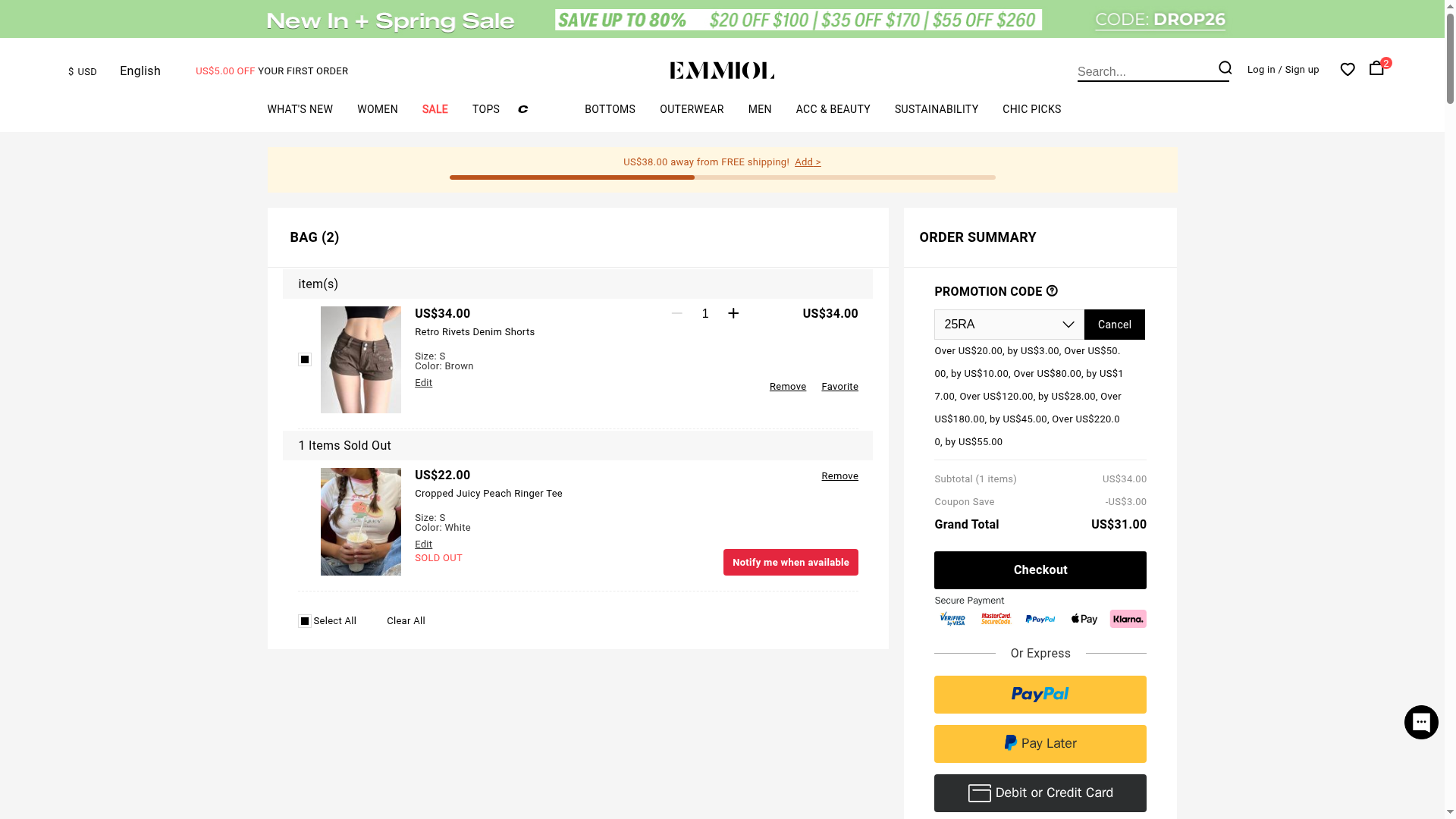The height and width of the screenshot is (819, 1456).
Task: Click the promotion code help icon
Action: 1052,291
